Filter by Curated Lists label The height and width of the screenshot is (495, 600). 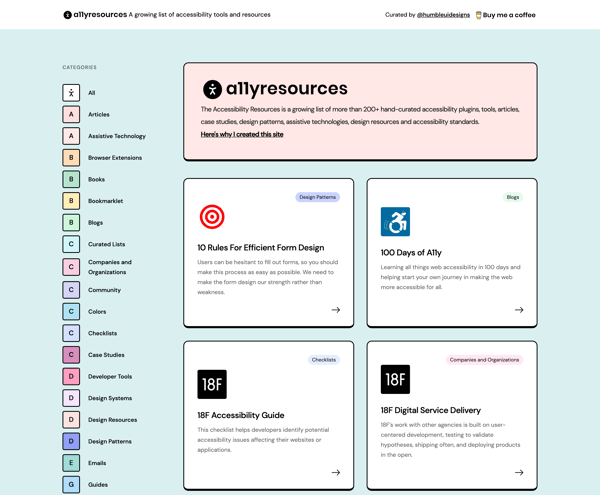click(107, 244)
